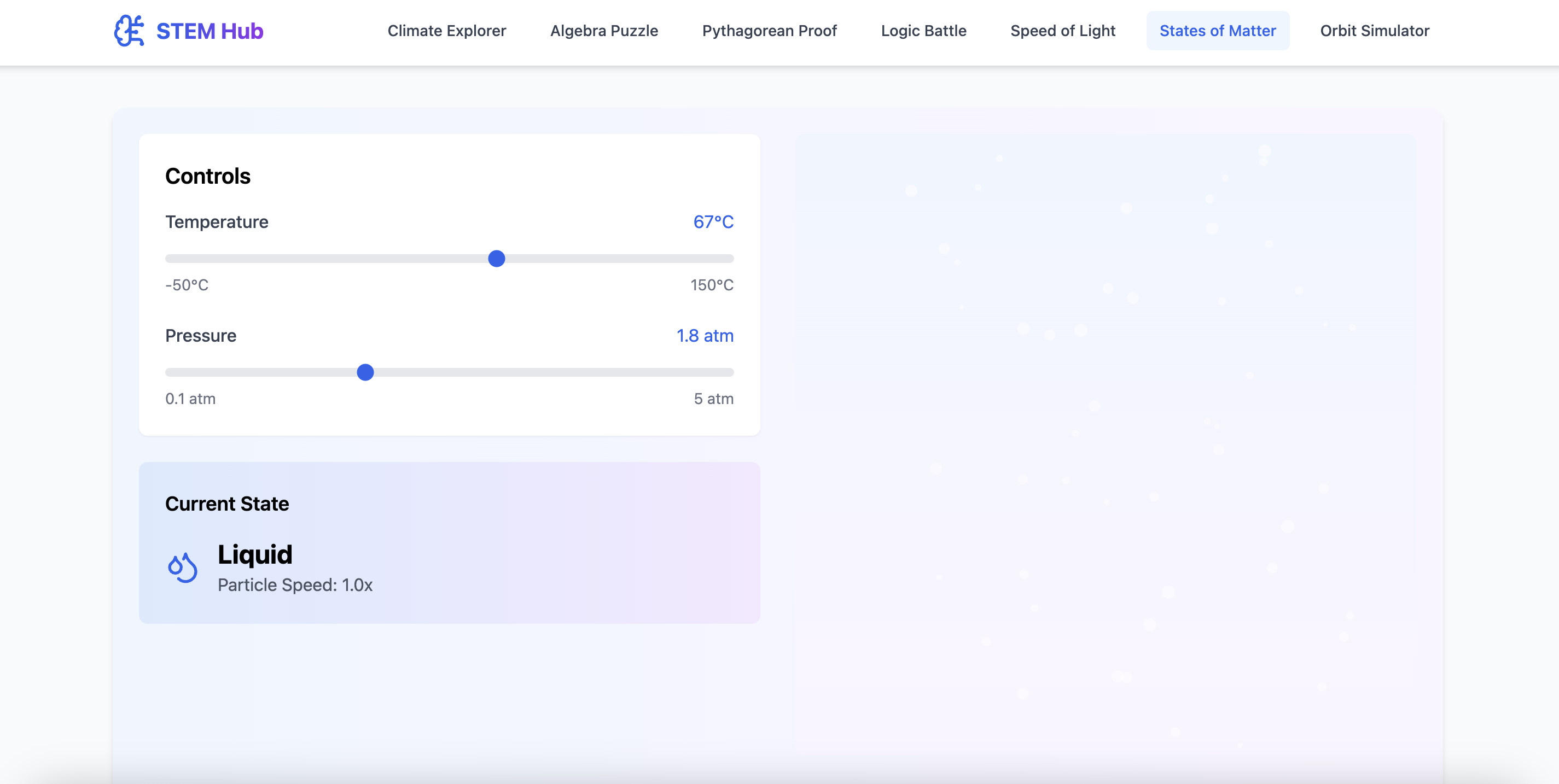Open the Climate Explorer tab
The image size is (1559, 784).
(x=446, y=31)
